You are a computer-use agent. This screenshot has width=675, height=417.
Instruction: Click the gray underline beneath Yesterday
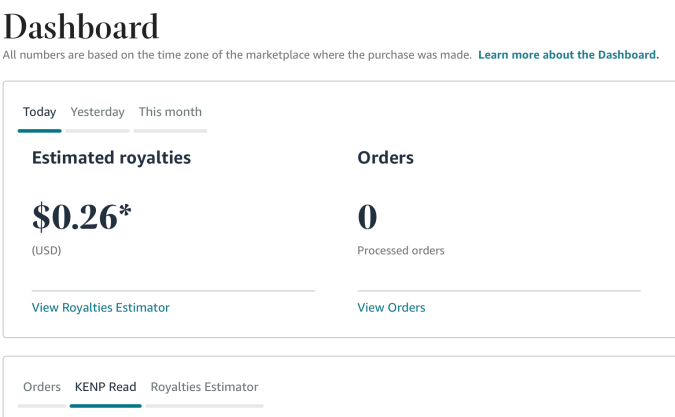(x=98, y=131)
